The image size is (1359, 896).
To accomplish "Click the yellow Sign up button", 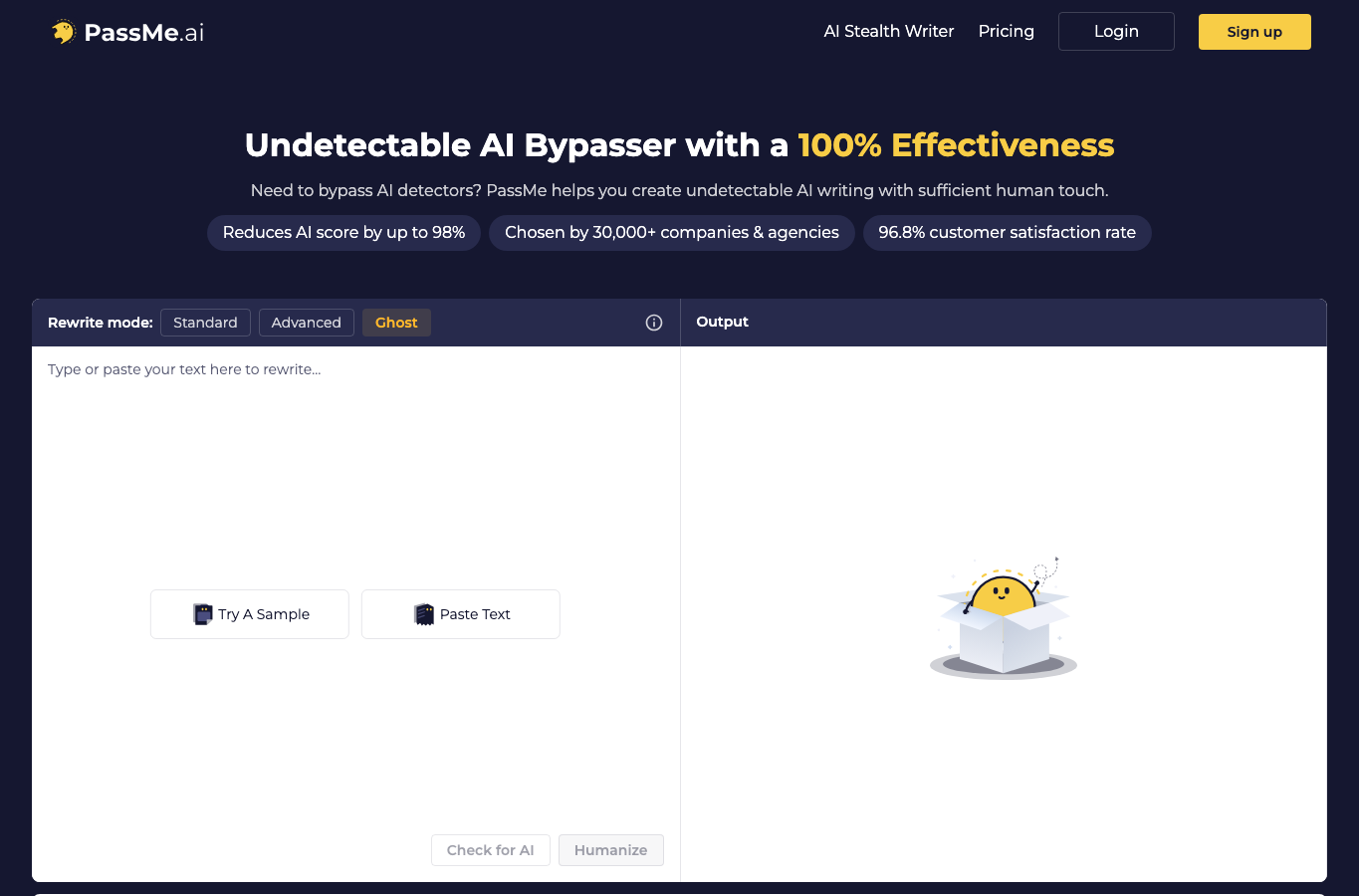I will [x=1254, y=32].
